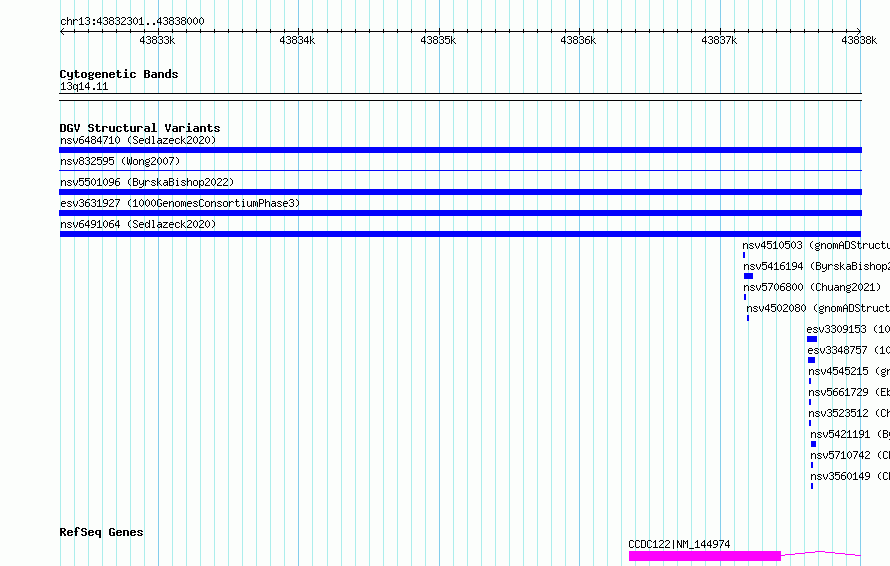Click the 43833k ruler tick label
890x566 pixels.
pyautogui.click(x=157, y=40)
